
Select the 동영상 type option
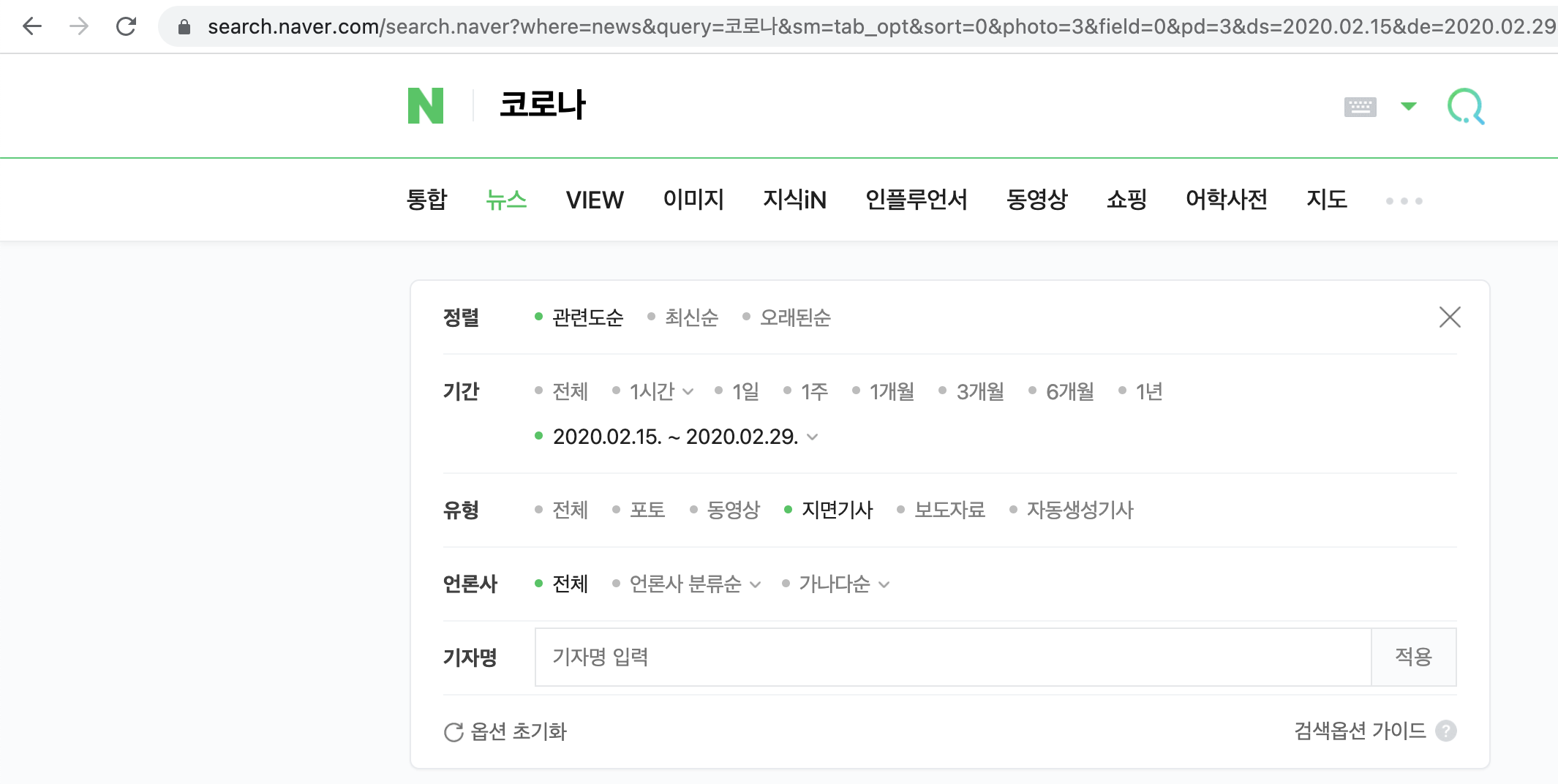734,510
